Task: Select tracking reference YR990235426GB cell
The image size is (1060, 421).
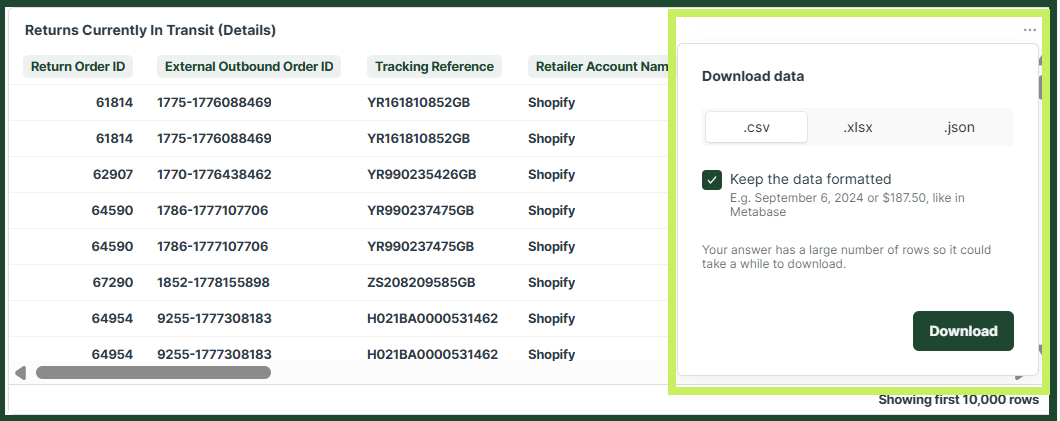Action: tap(422, 174)
